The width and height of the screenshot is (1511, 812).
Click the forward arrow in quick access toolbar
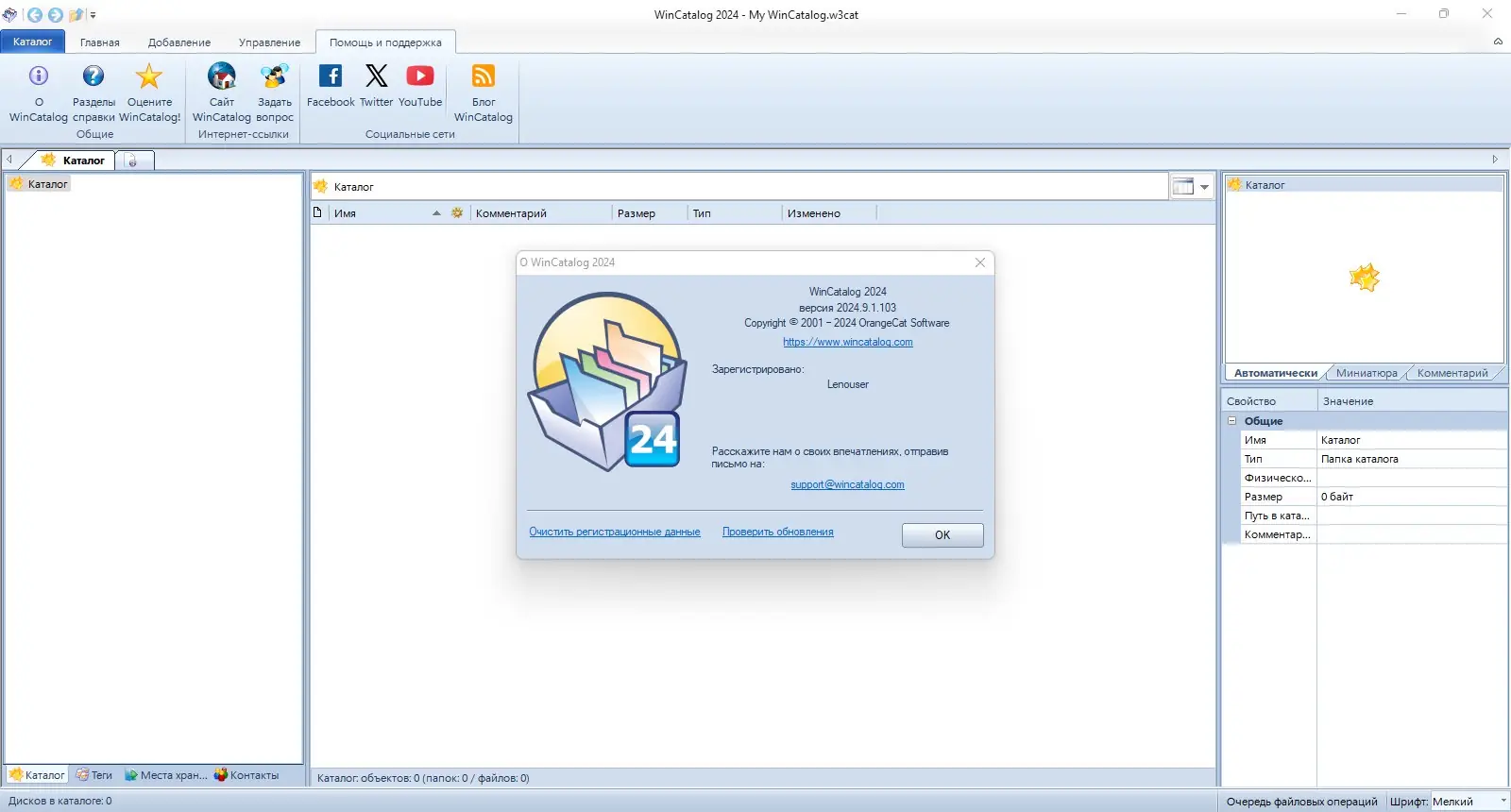click(55, 15)
